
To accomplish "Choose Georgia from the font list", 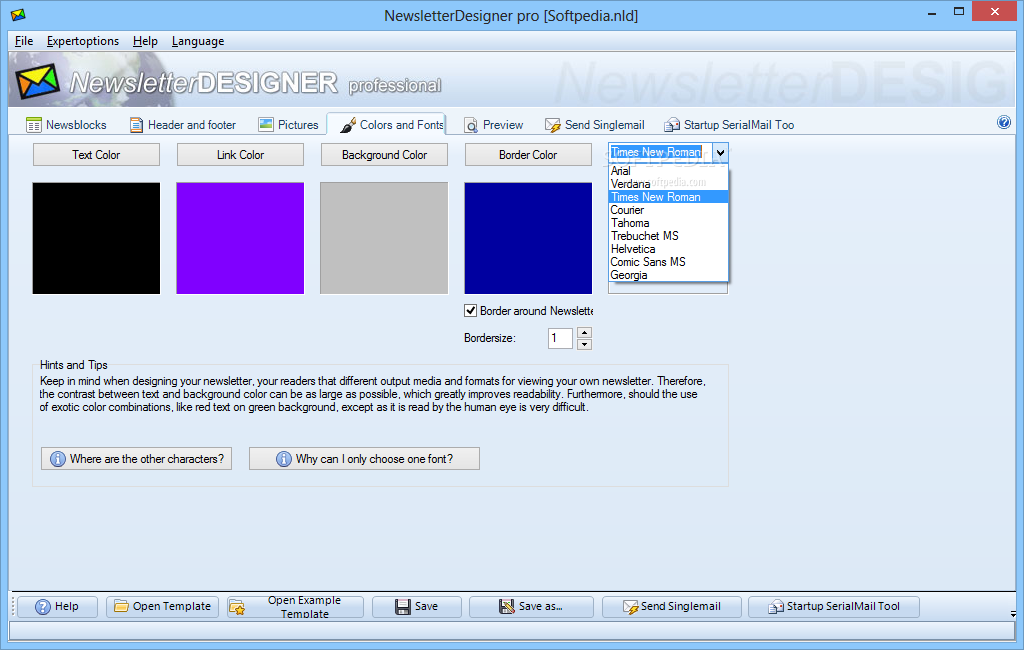I will (668, 275).
